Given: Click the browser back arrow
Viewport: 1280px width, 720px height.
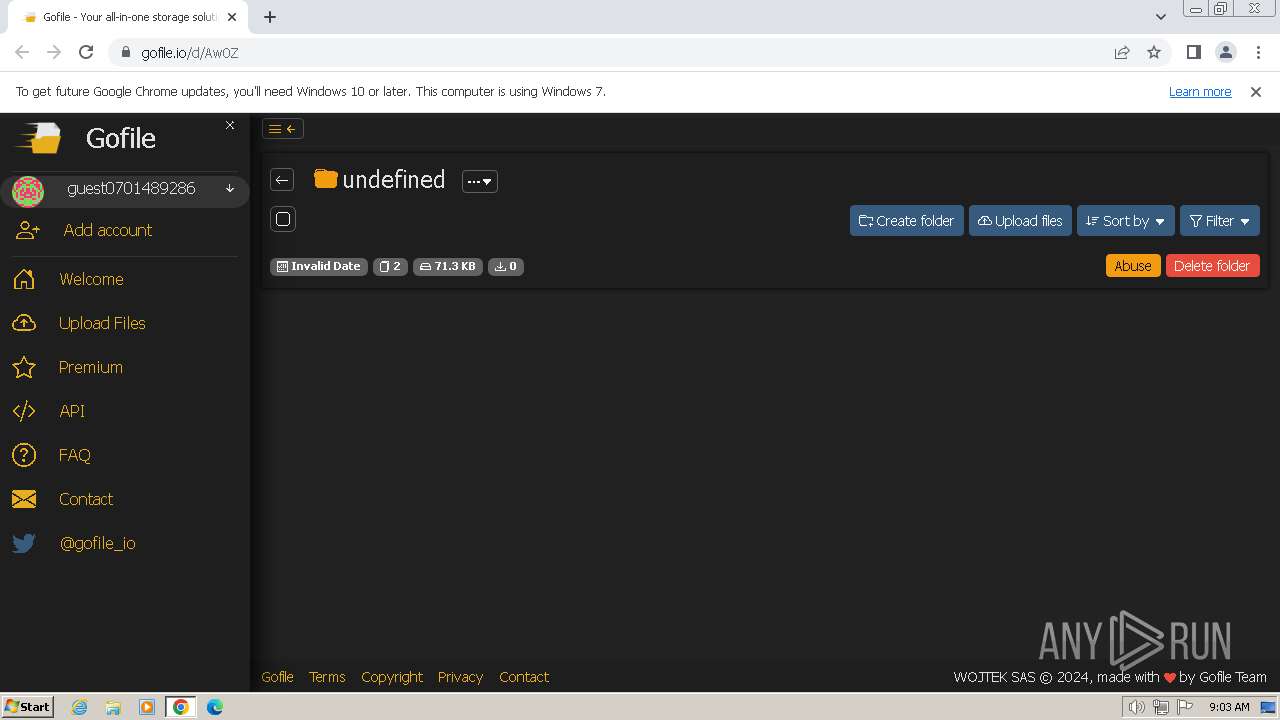Looking at the screenshot, I should [x=22, y=53].
